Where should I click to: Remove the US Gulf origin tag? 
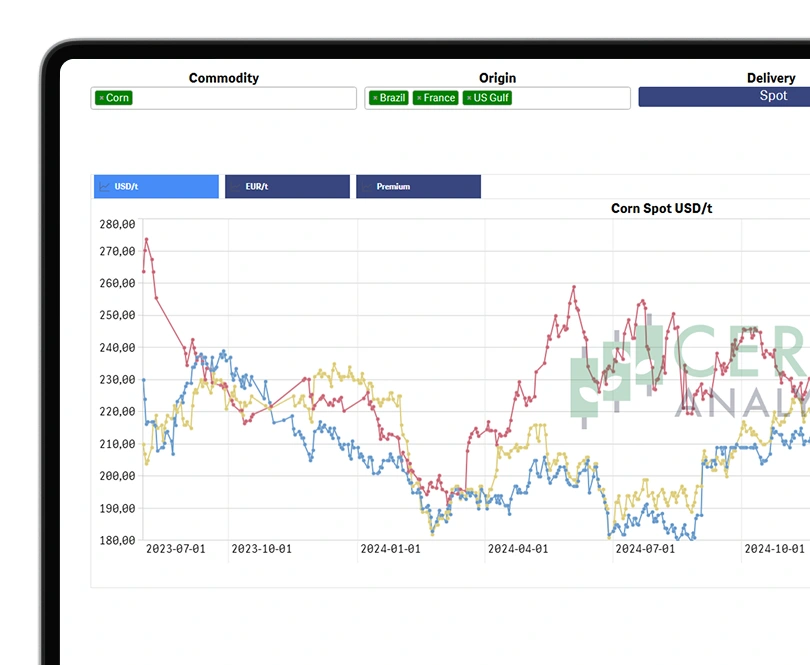click(x=469, y=98)
